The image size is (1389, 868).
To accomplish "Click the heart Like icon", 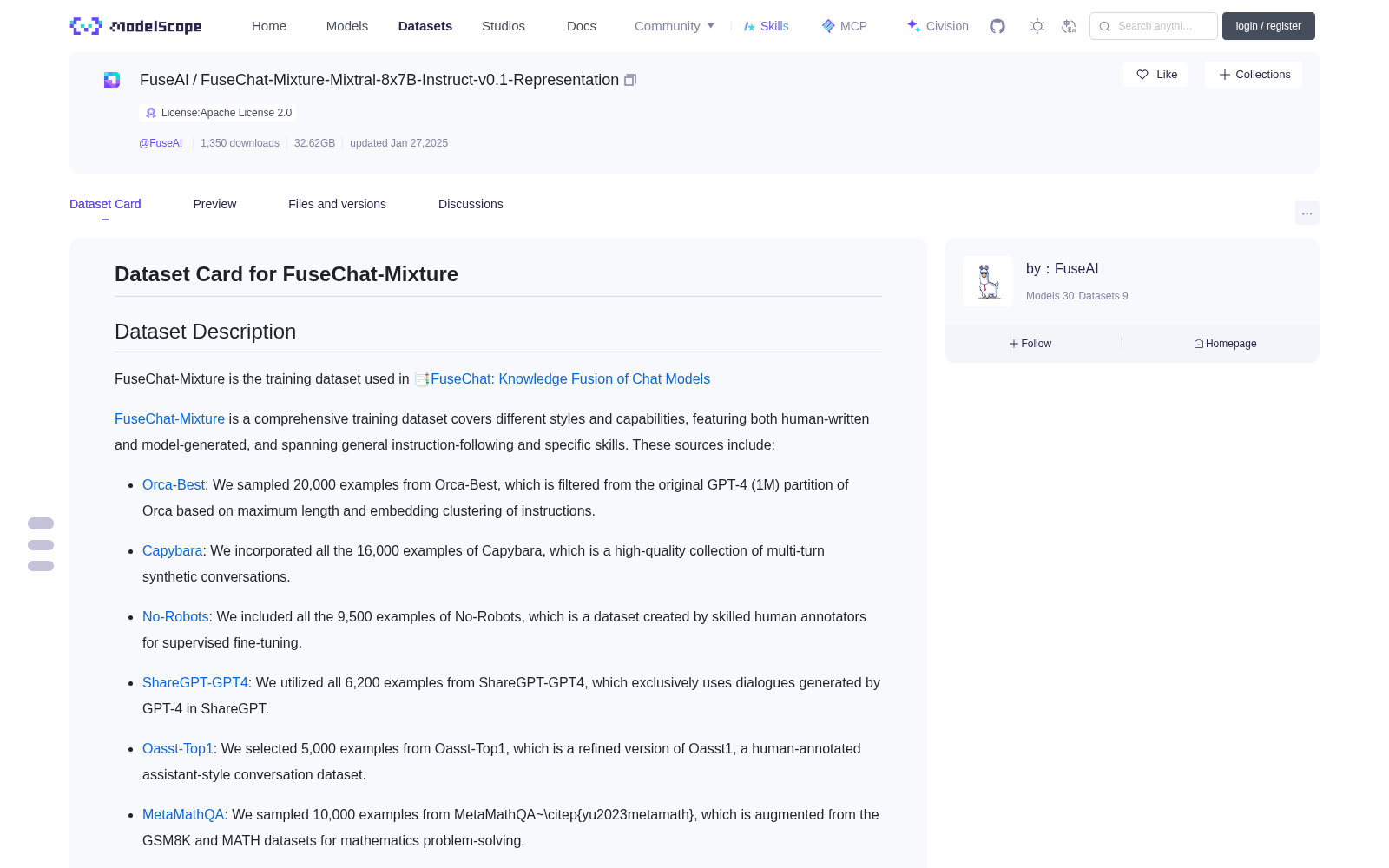I will [1142, 75].
